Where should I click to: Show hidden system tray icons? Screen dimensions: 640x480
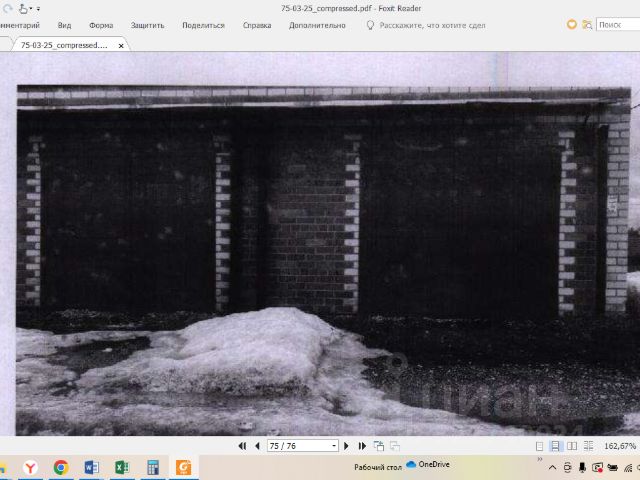pyautogui.click(x=552, y=468)
